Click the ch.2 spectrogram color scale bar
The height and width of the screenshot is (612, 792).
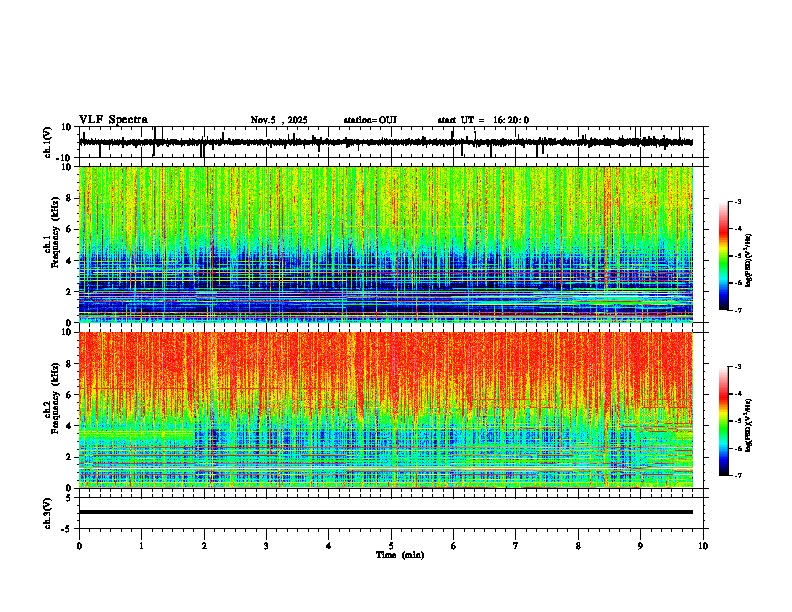pos(723,421)
